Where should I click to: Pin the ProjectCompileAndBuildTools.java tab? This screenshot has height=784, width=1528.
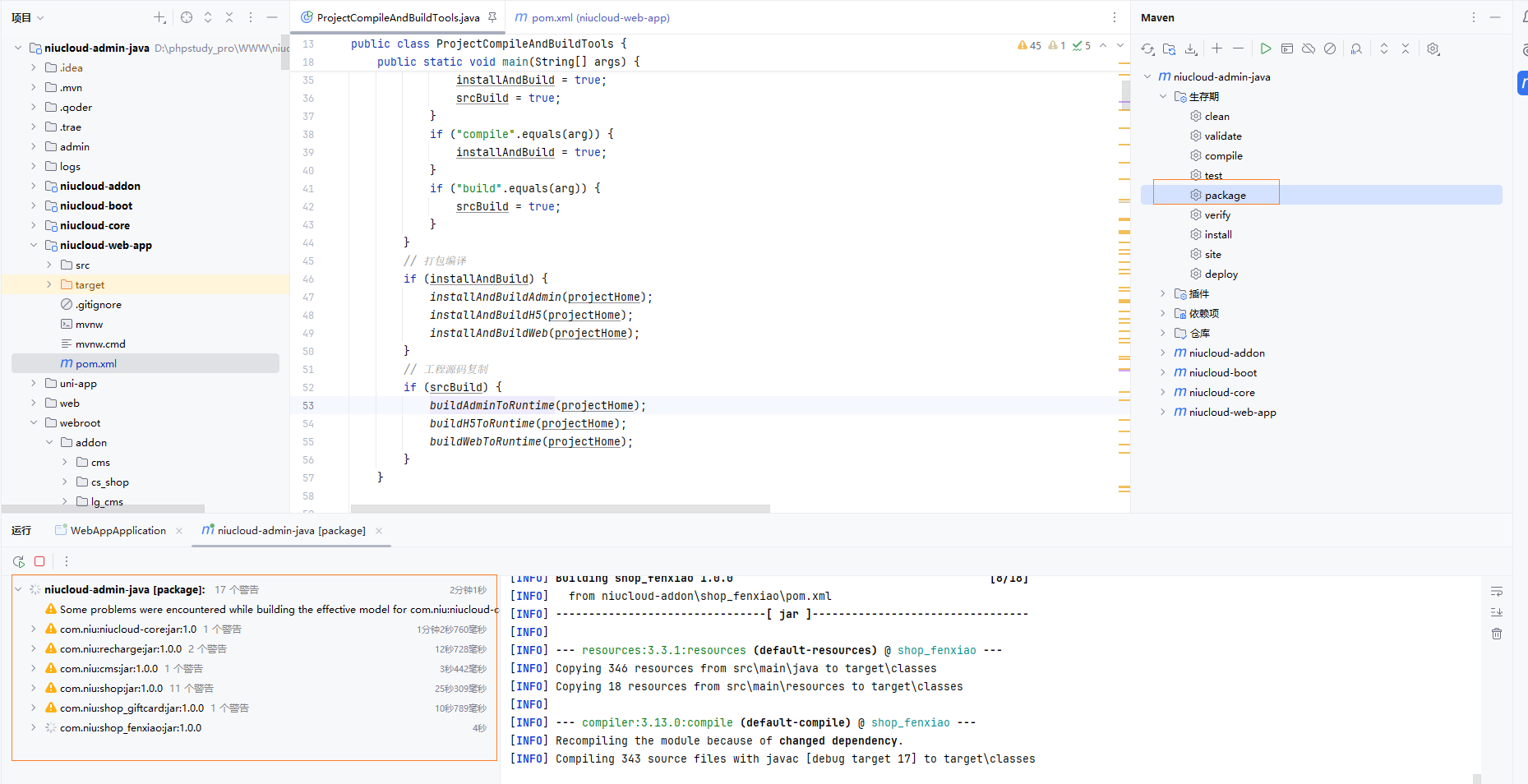492,17
